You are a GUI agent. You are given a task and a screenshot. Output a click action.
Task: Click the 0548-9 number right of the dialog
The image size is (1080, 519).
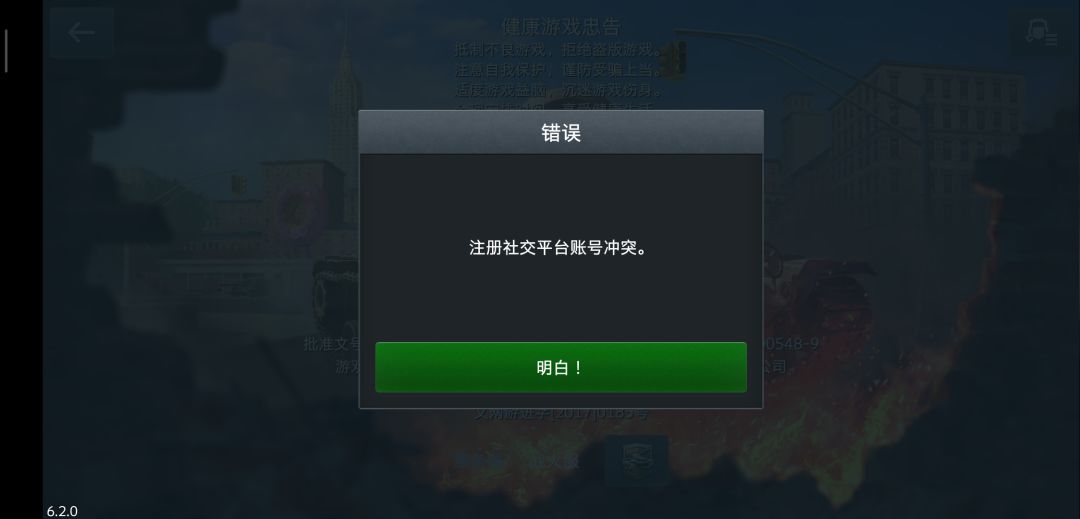[x=791, y=343]
